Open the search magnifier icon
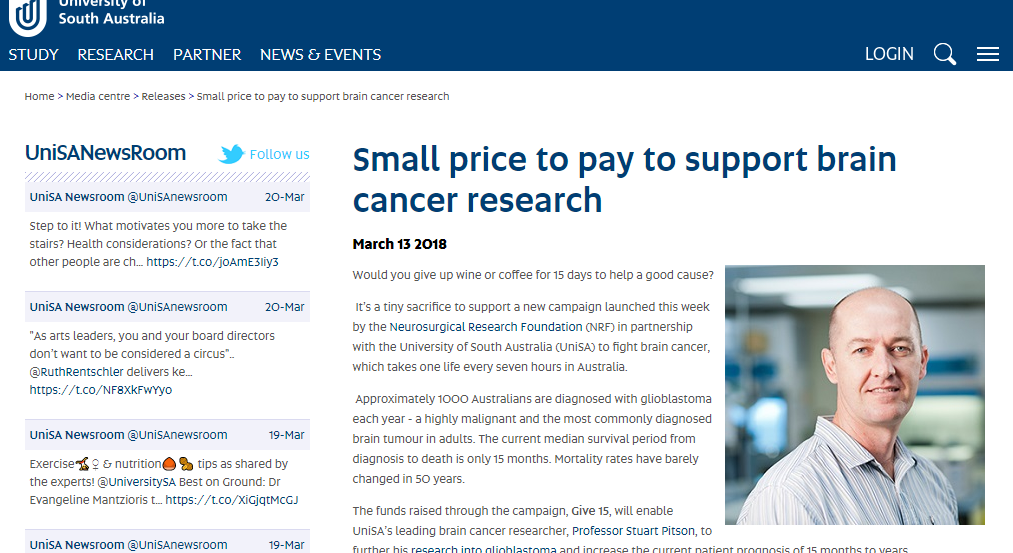Viewport: 1013px width, 553px height. point(945,54)
